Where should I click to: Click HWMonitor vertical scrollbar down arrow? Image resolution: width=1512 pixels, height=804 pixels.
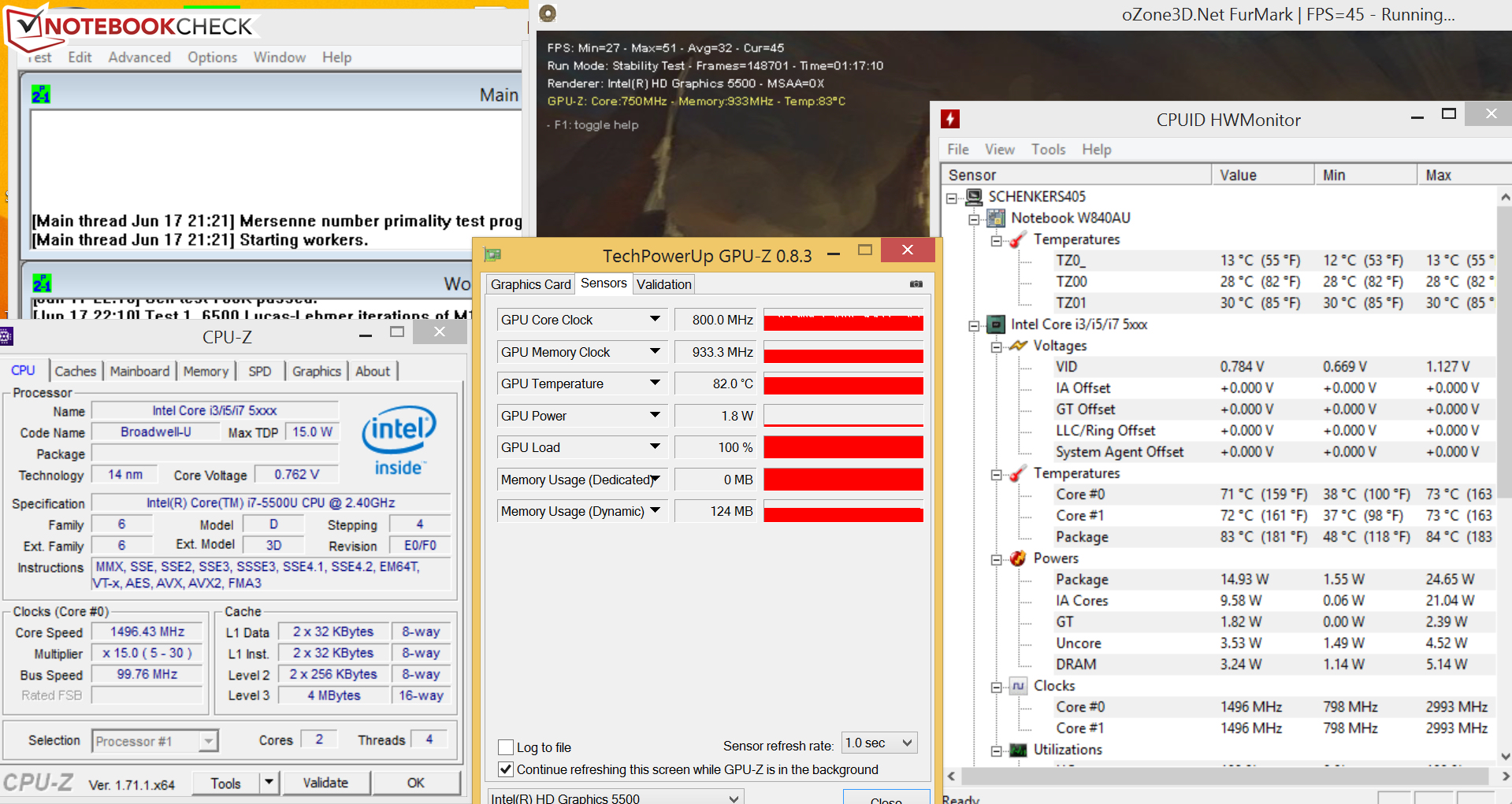coord(1506,756)
